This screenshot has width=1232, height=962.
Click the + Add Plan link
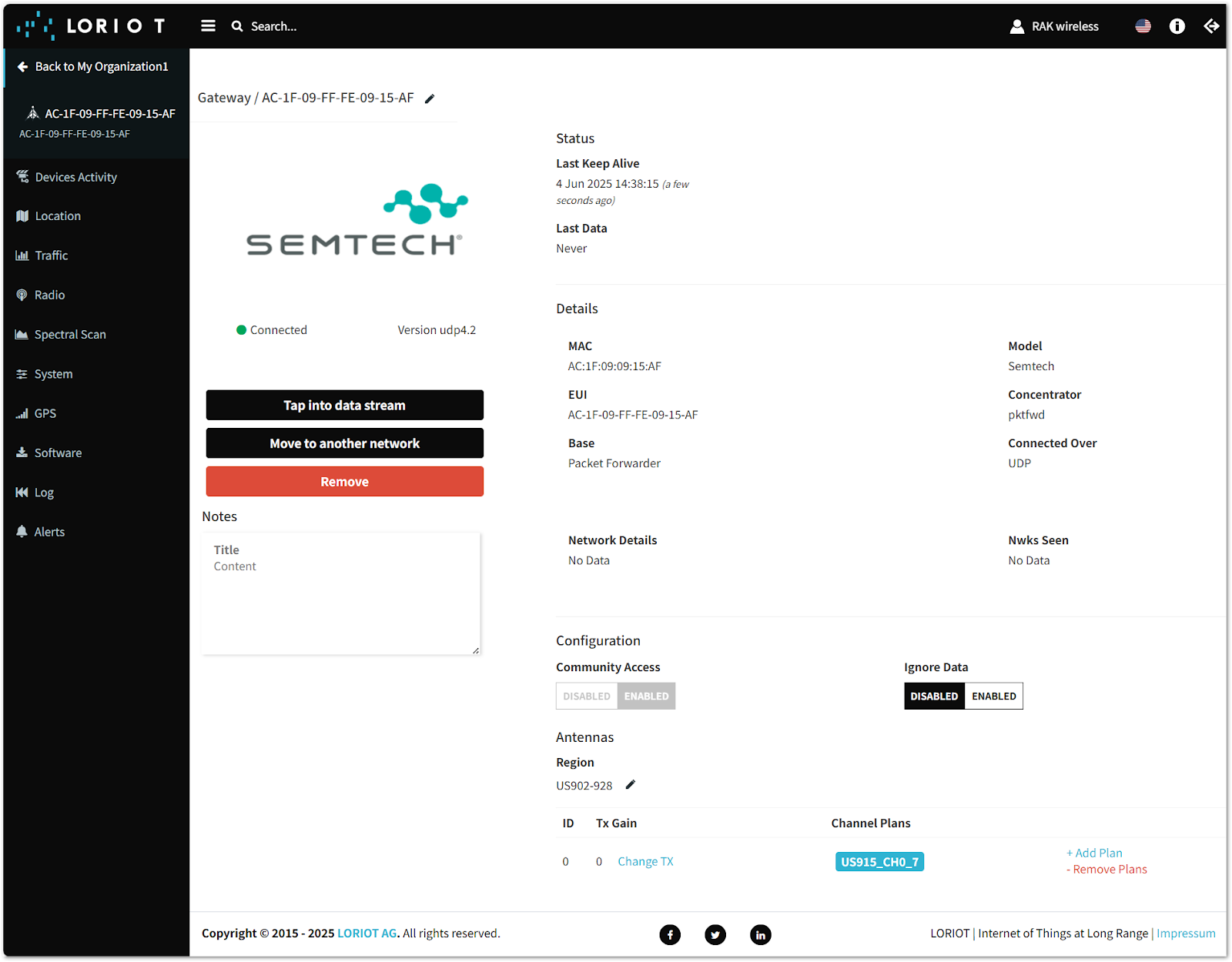[x=1094, y=853]
